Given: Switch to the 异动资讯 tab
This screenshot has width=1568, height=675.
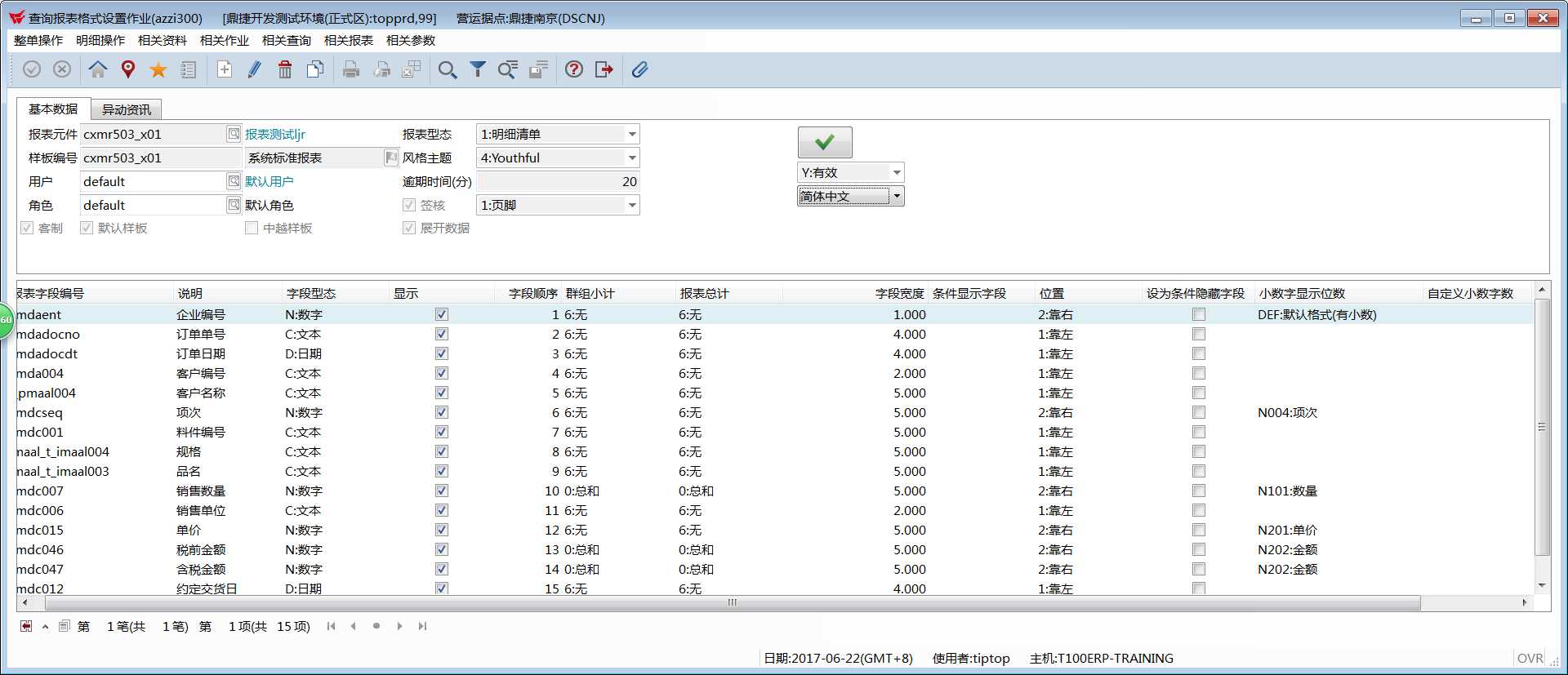Looking at the screenshot, I should pyautogui.click(x=127, y=109).
